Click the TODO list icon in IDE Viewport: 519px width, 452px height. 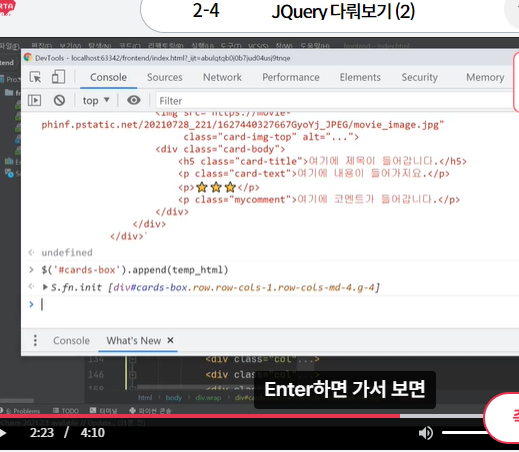[x=56, y=410]
